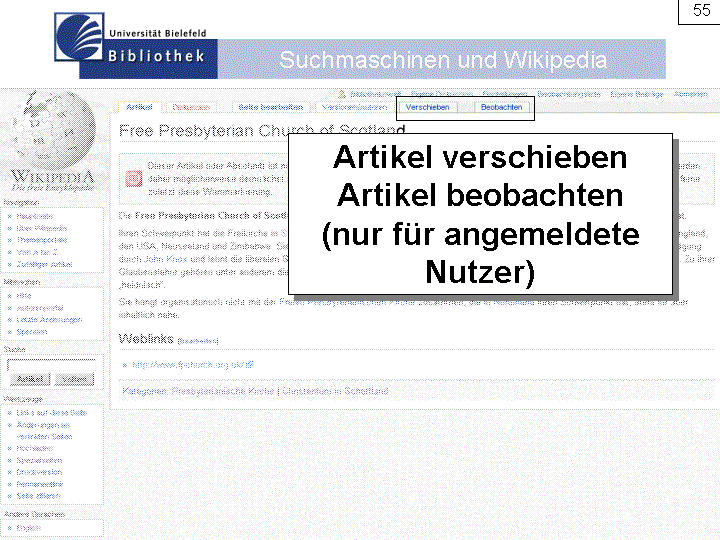Open Links auf diese Seite
Viewport: 720px width, 540px height.
point(52,413)
